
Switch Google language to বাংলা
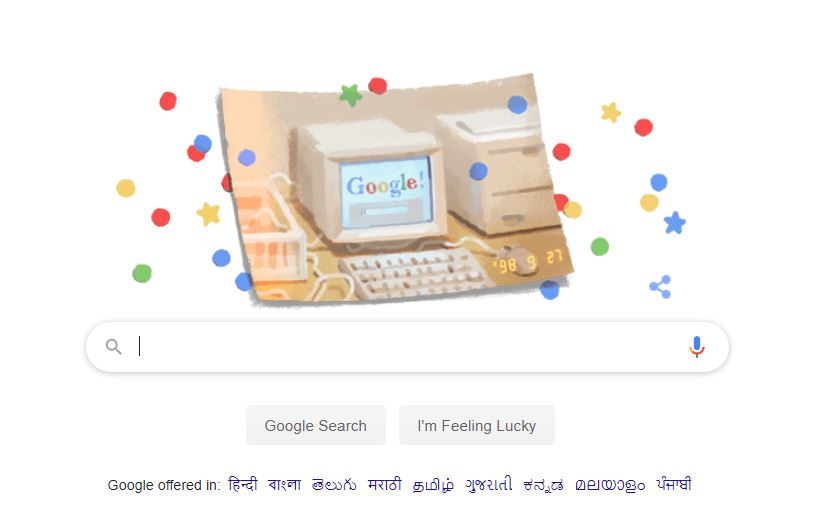[x=285, y=484]
